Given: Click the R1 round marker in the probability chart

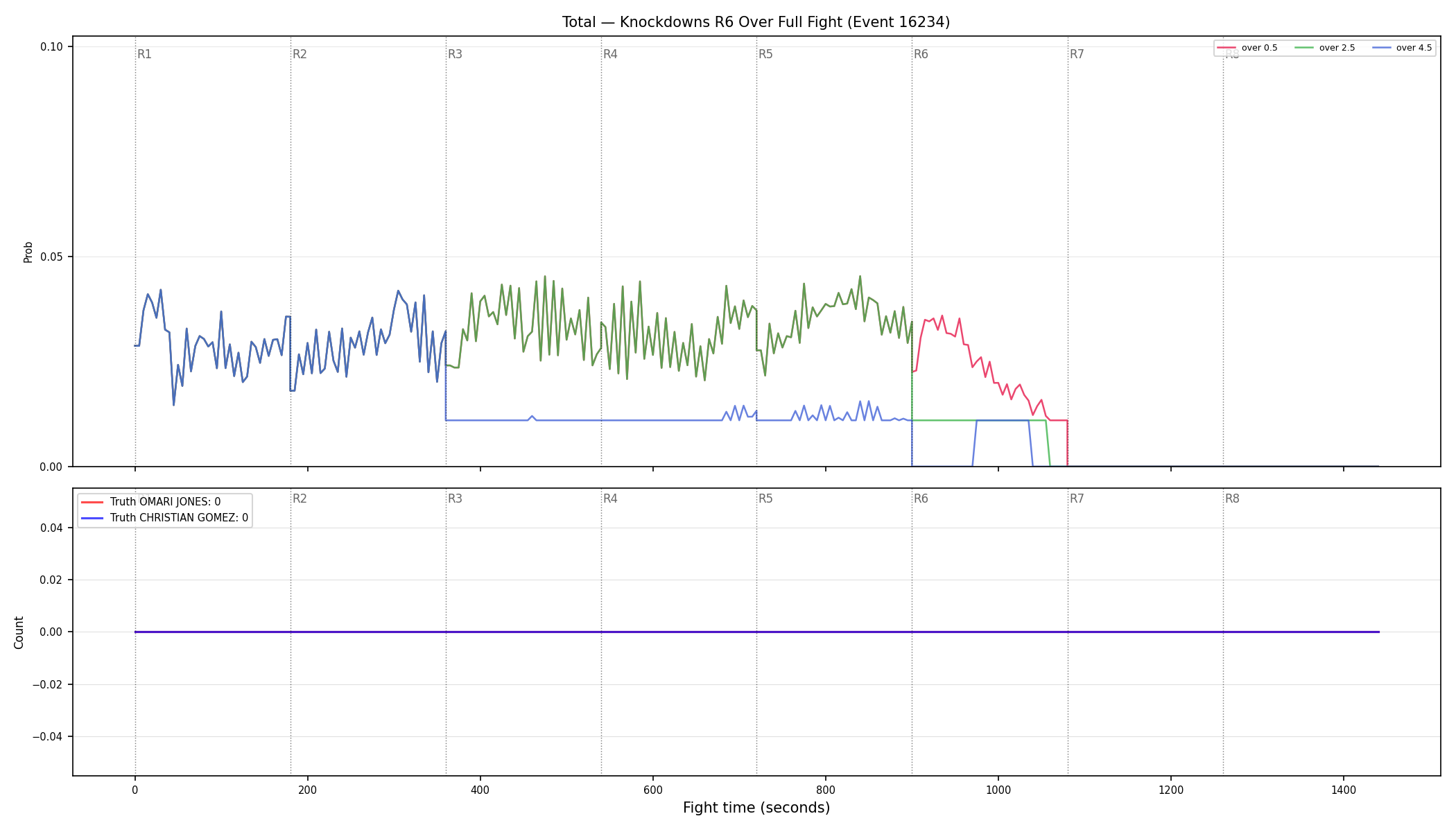Looking at the screenshot, I should click(144, 54).
